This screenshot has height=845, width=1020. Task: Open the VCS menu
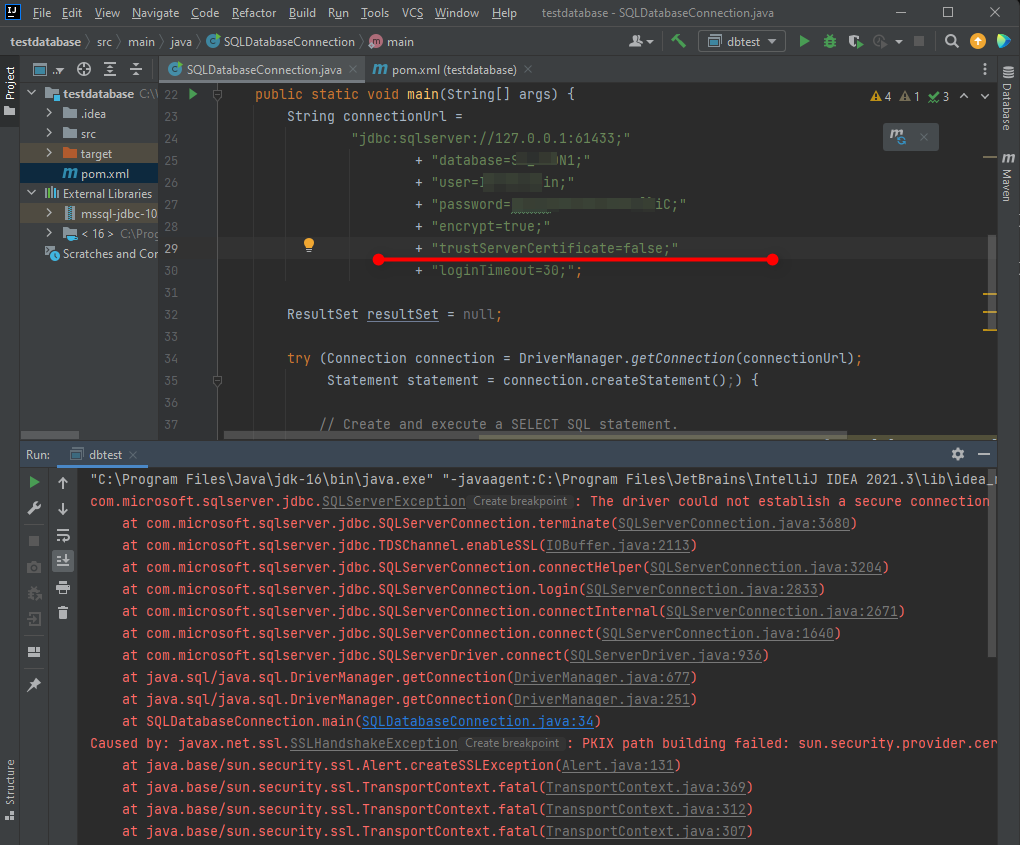coord(412,13)
